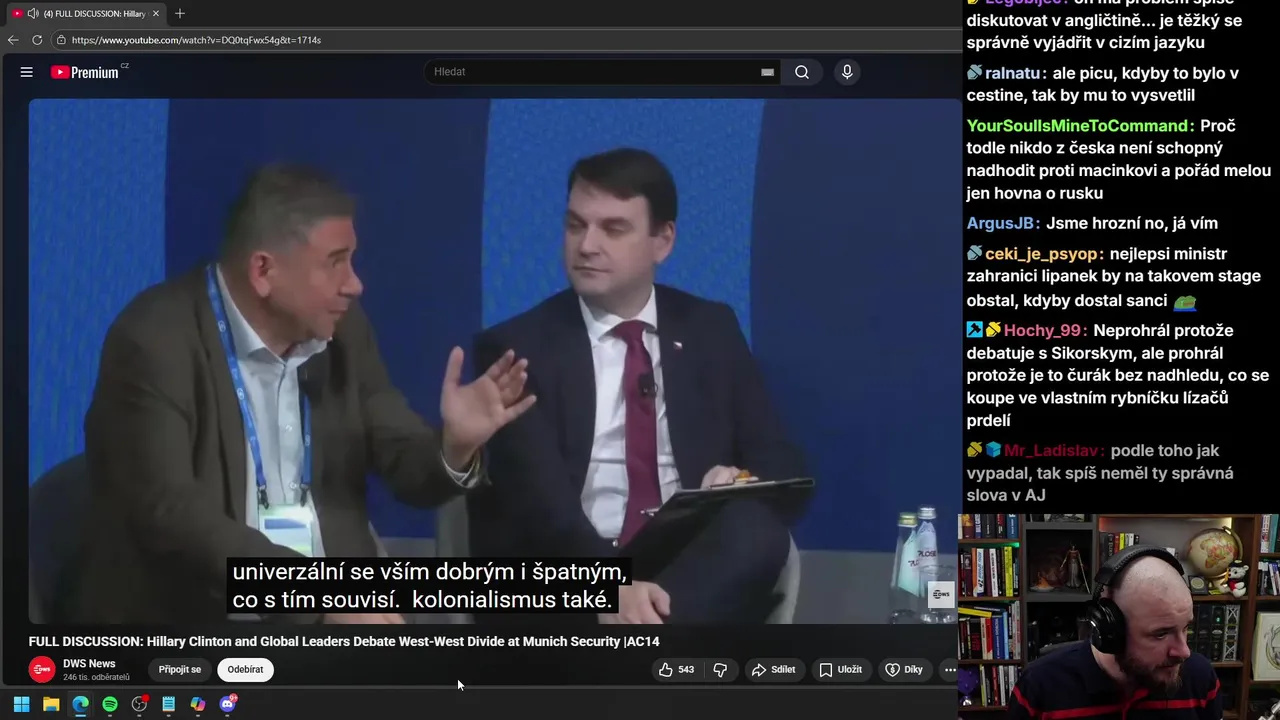1280x720 pixels.
Task: Click the Díky thanks button
Action: pos(904,669)
